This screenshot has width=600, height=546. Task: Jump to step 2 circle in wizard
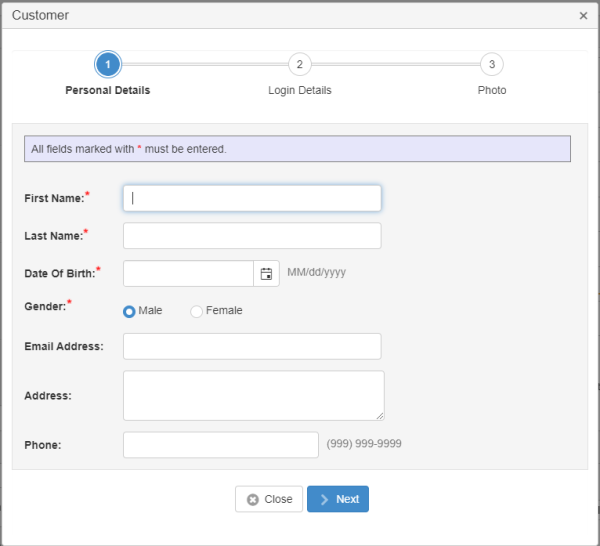coord(299,65)
